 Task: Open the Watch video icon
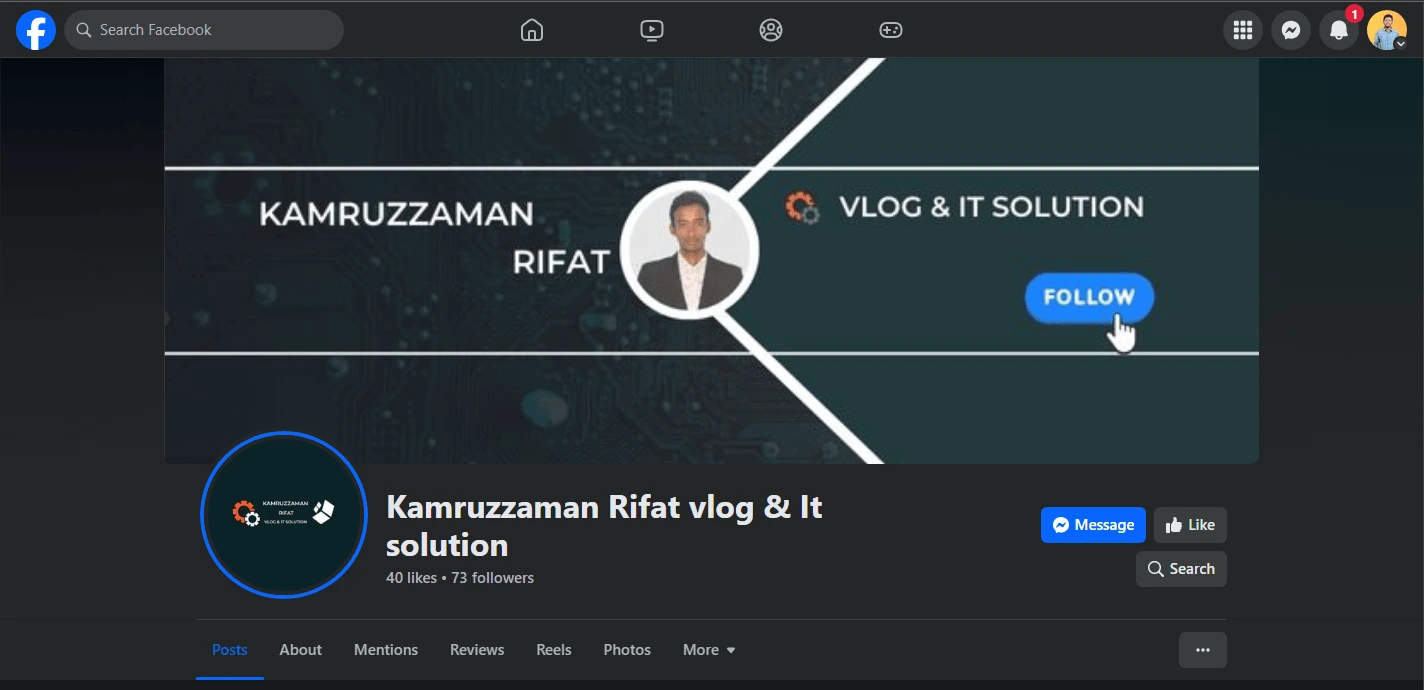click(651, 30)
